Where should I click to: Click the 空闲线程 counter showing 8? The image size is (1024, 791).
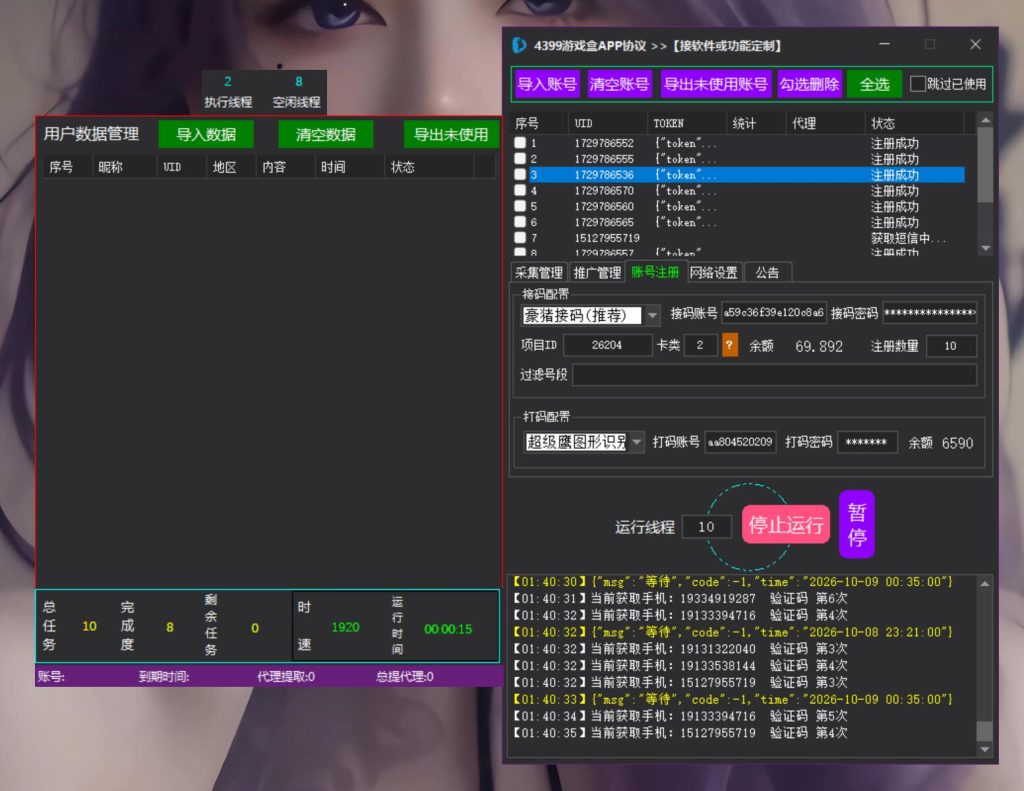coord(298,82)
